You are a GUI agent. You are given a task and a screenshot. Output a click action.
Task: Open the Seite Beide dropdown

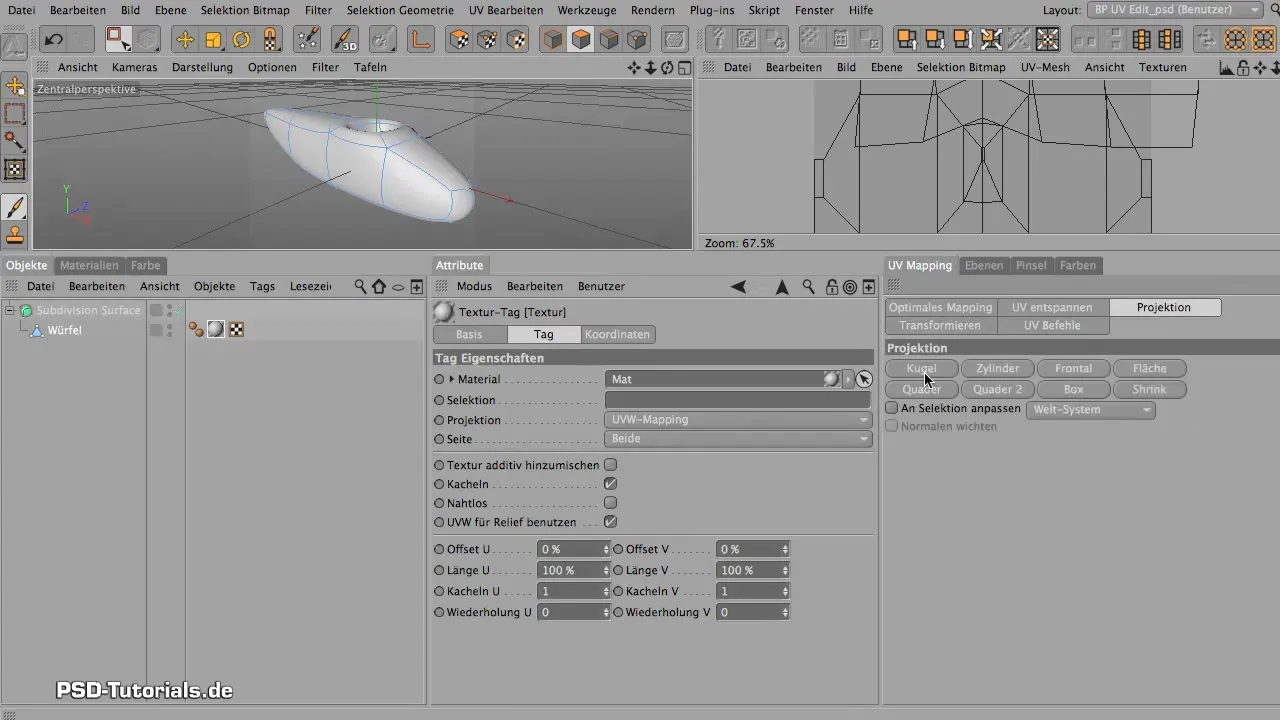tap(738, 439)
